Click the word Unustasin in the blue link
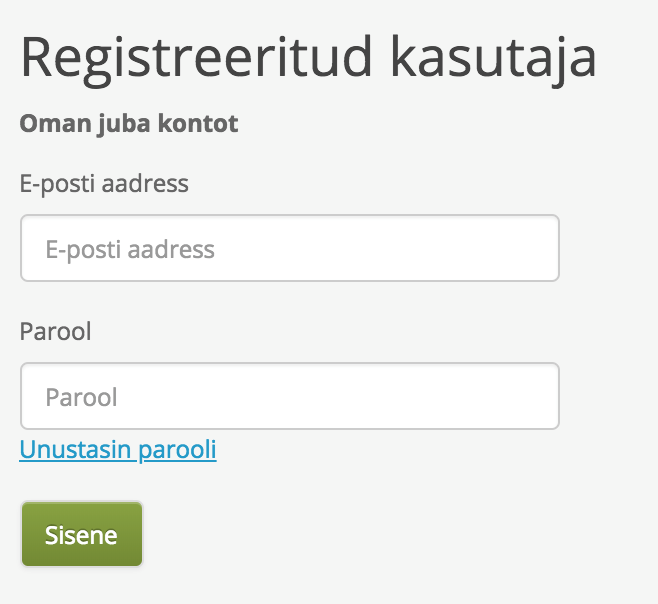658x604 pixels. [76, 449]
